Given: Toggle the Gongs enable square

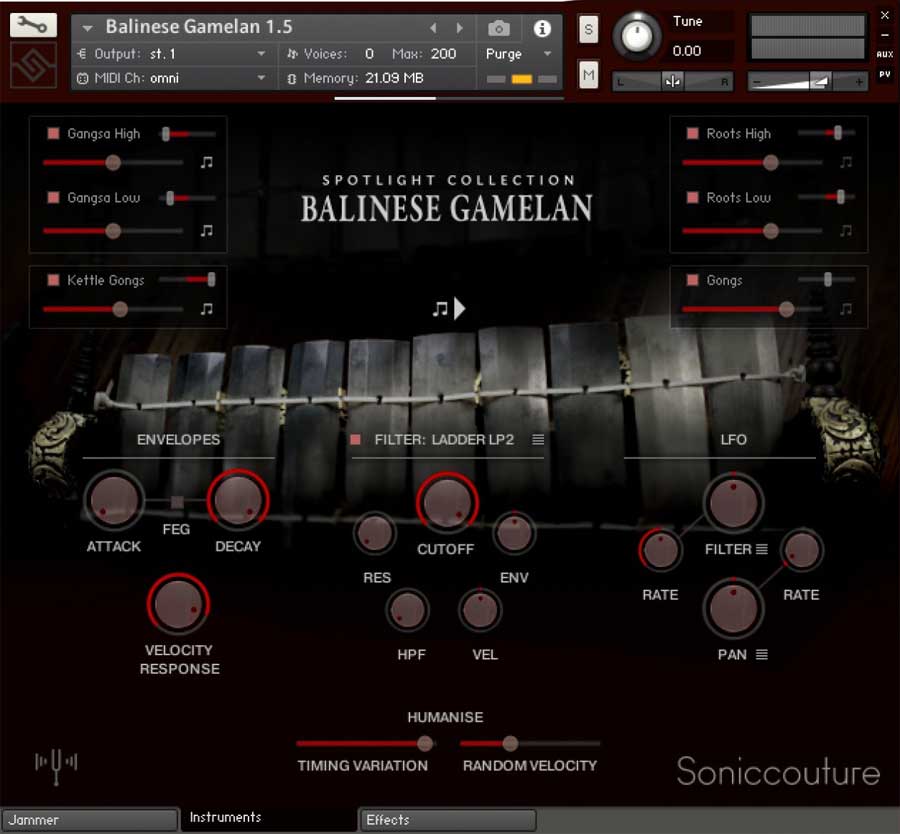Looking at the screenshot, I should (693, 280).
